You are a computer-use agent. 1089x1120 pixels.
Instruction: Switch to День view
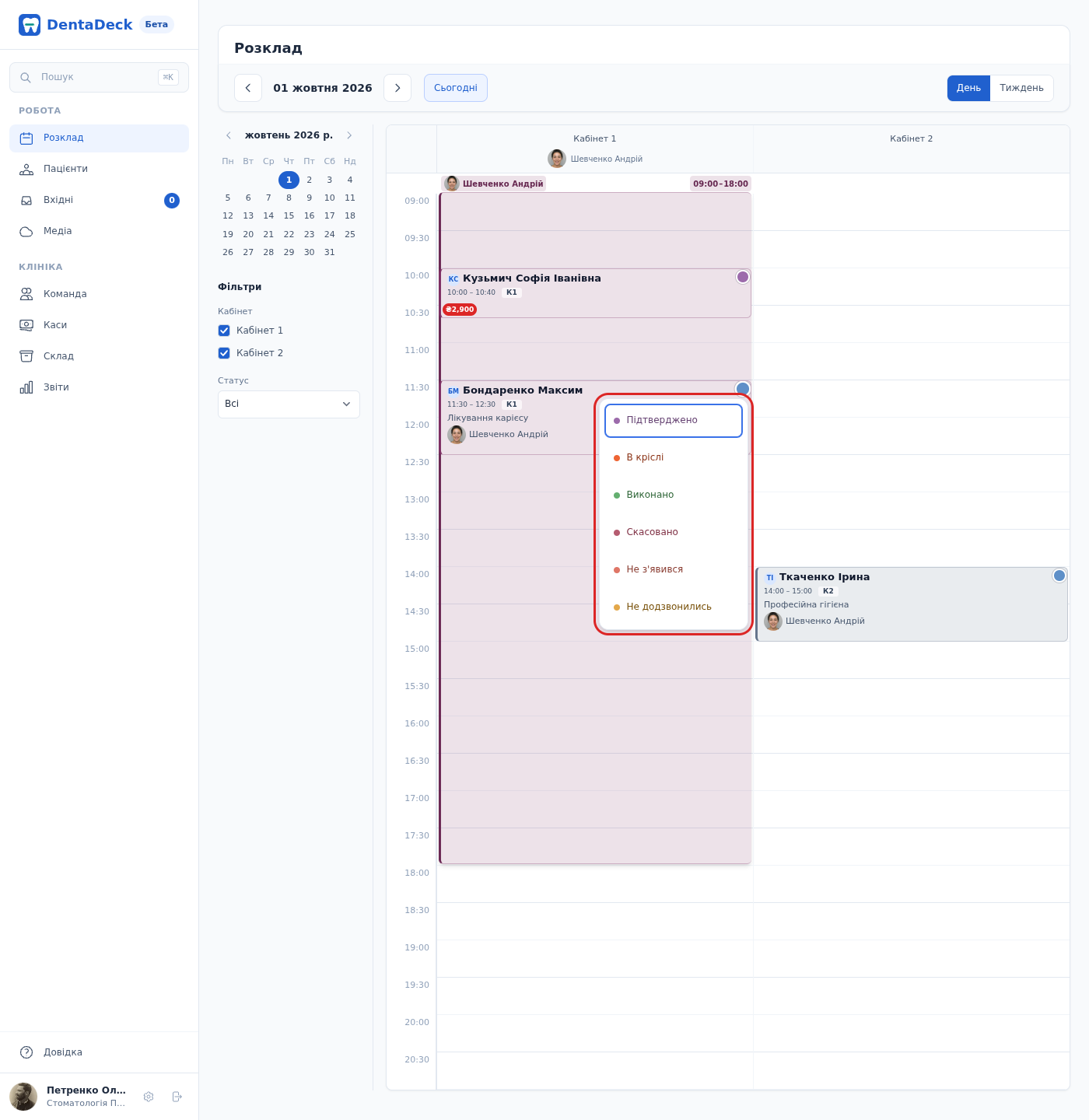coord(968,89)
